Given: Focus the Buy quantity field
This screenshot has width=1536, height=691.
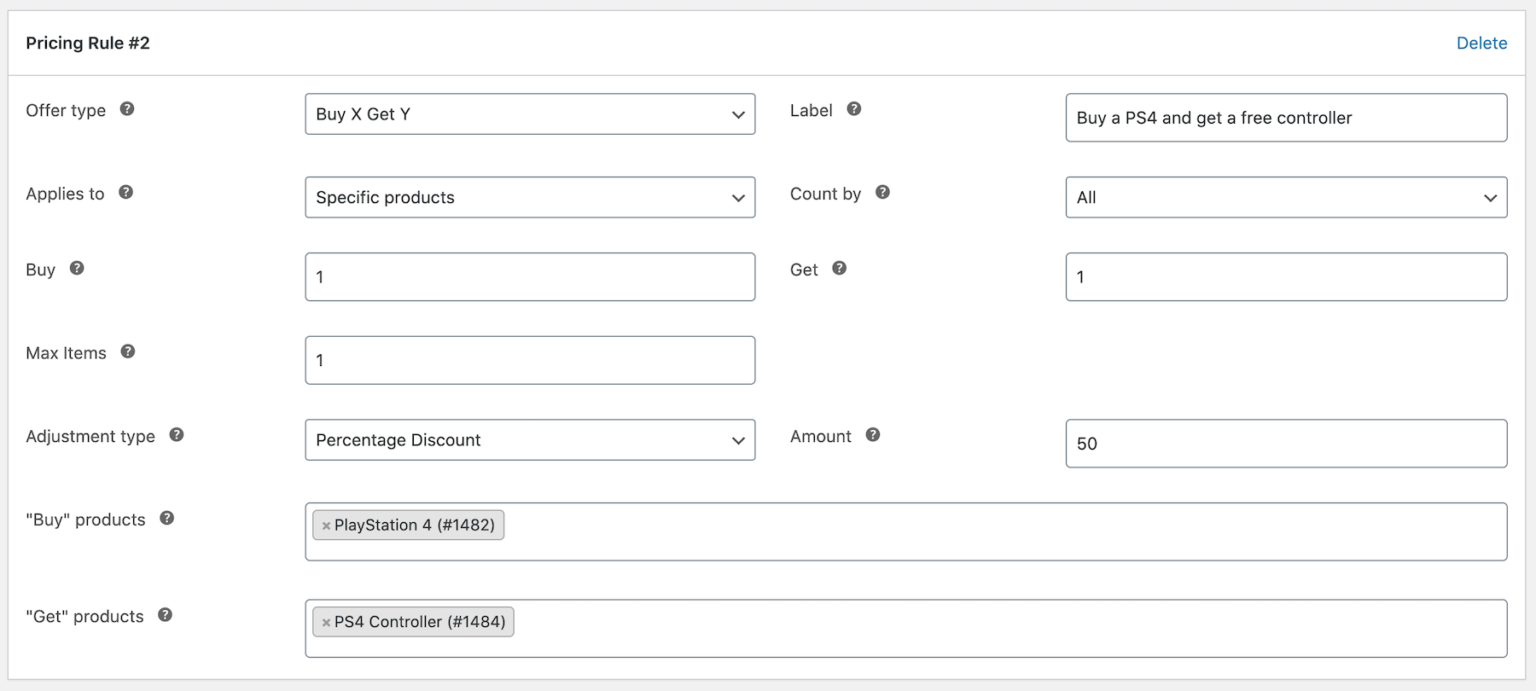Looking at the screenshot, I should [530, 277].
